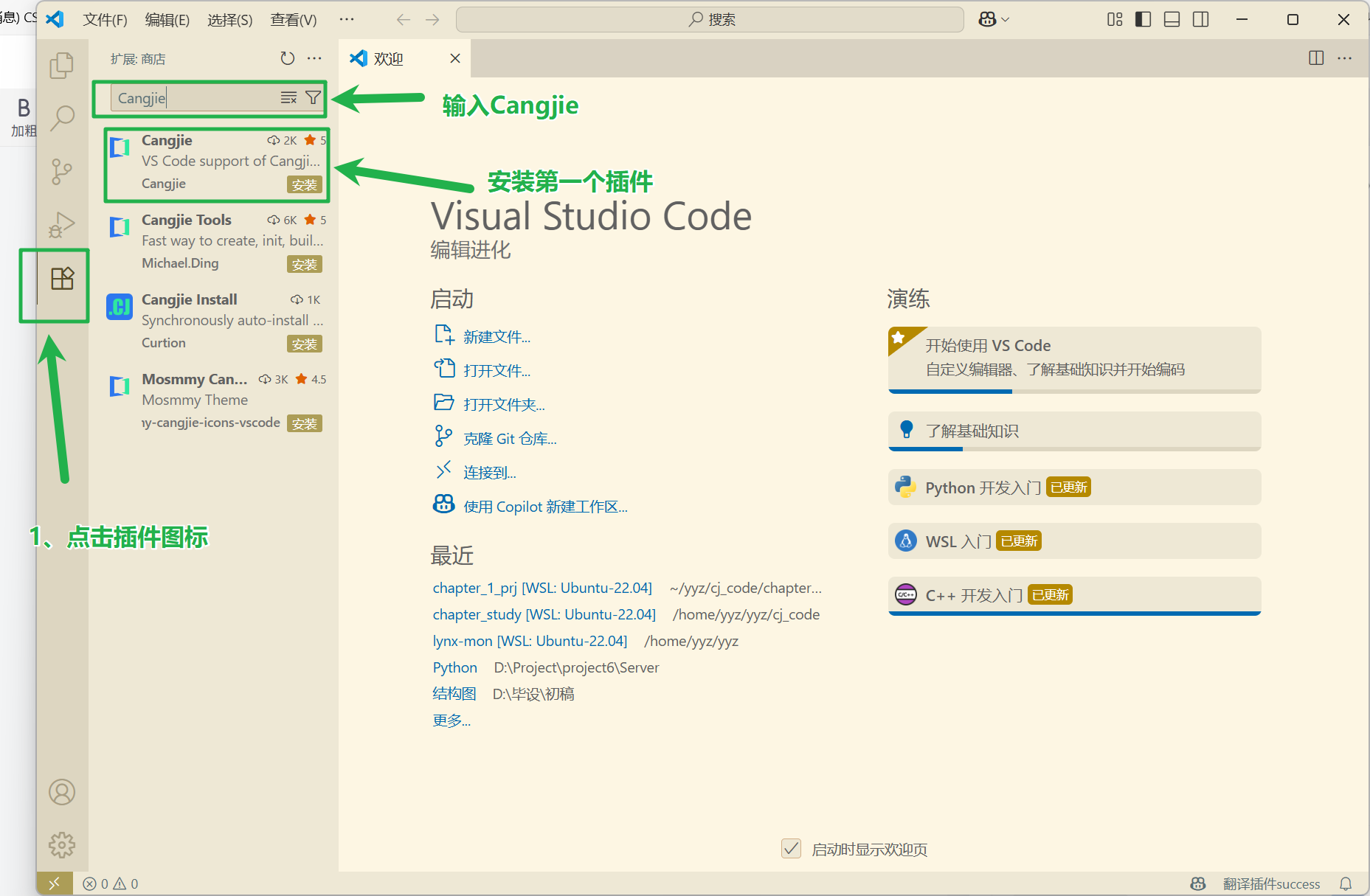Open the Accounts menu icon
The image size is (1370, 896).
click(x=62, y=792)
